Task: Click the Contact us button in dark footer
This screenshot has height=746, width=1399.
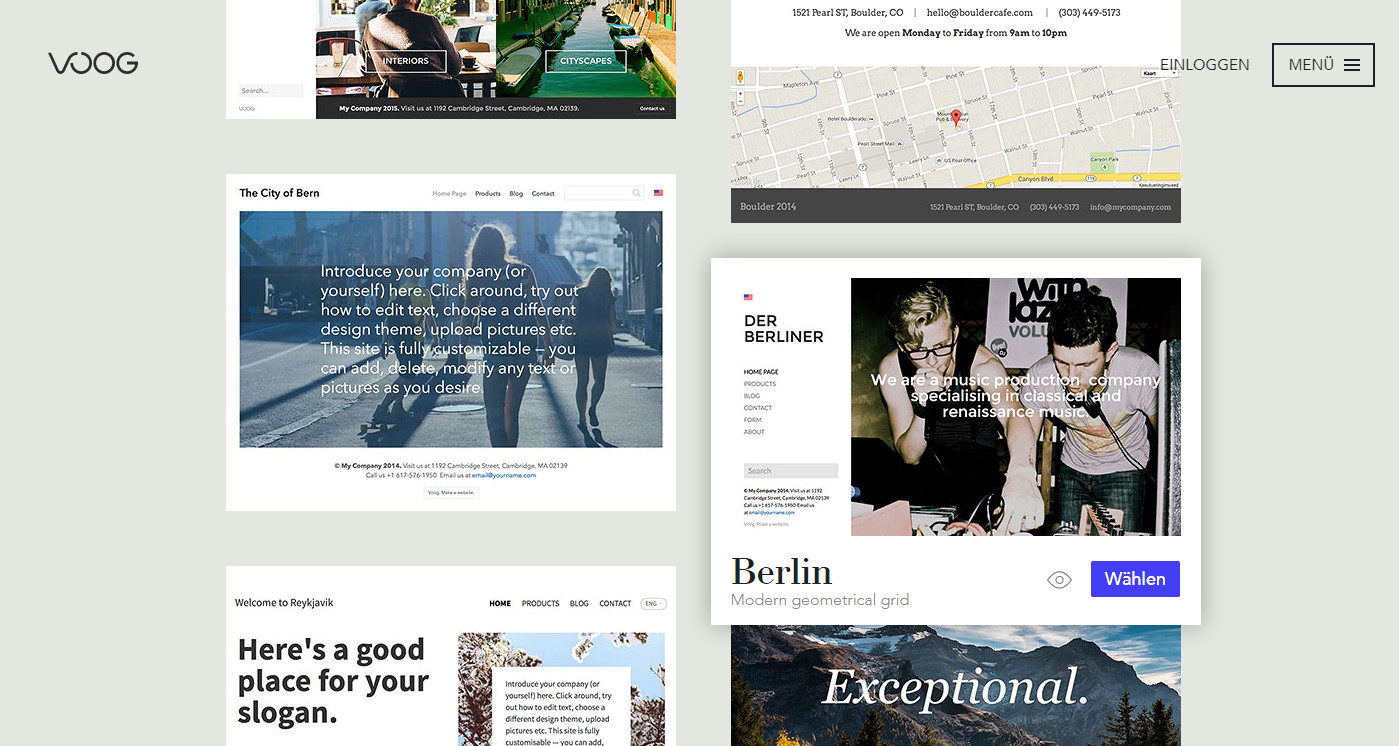Action: pos(652,108)
